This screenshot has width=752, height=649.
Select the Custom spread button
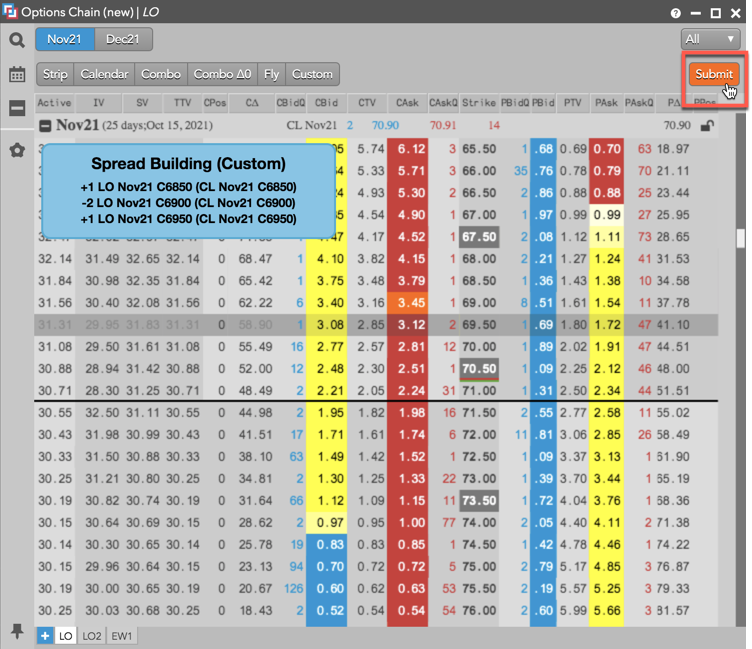(x=312, y=74)
